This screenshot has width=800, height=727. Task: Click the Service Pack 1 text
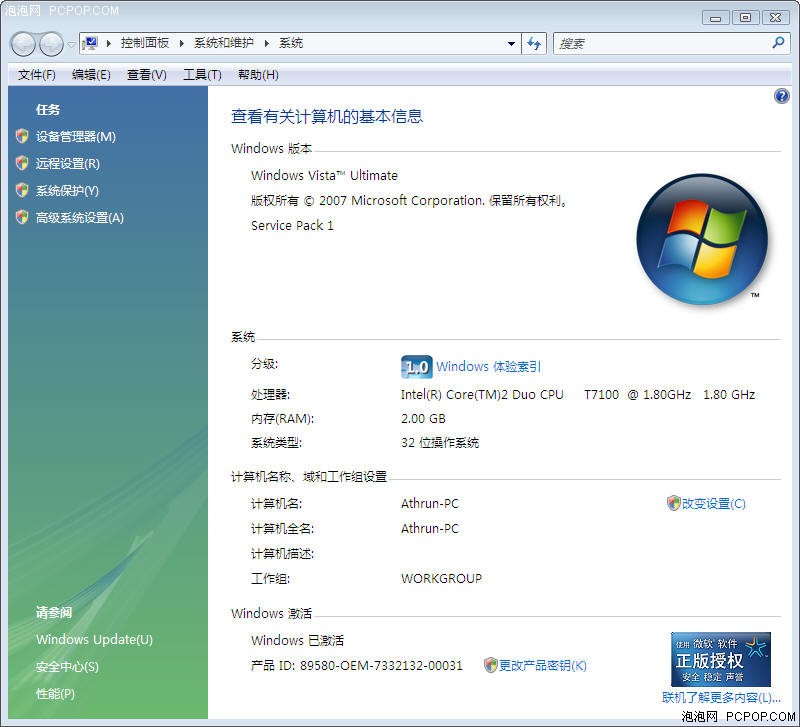tap(292, 225)
